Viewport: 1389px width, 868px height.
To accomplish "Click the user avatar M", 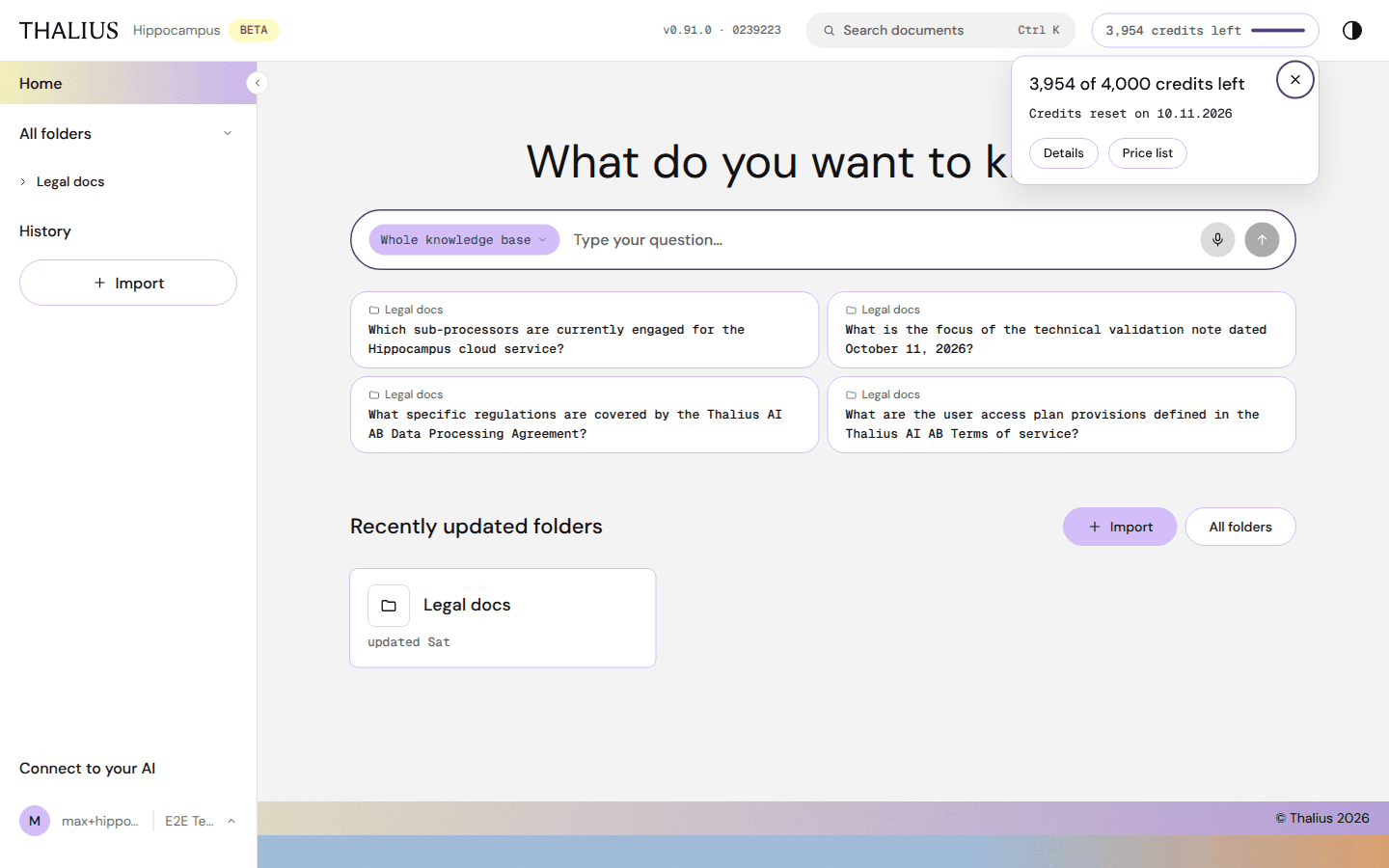I will click(35, 821).
